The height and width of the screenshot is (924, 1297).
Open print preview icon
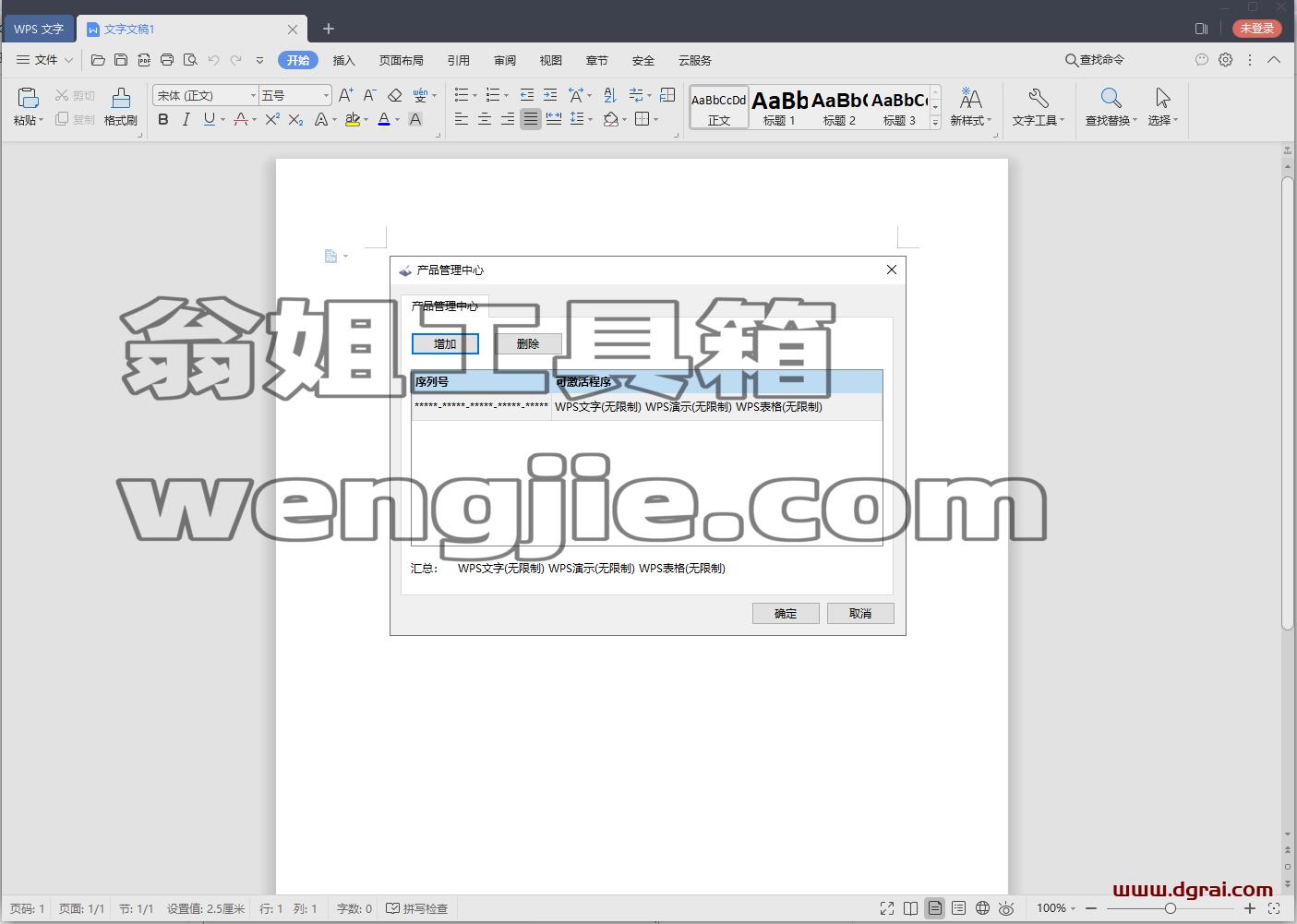[190, 60]
